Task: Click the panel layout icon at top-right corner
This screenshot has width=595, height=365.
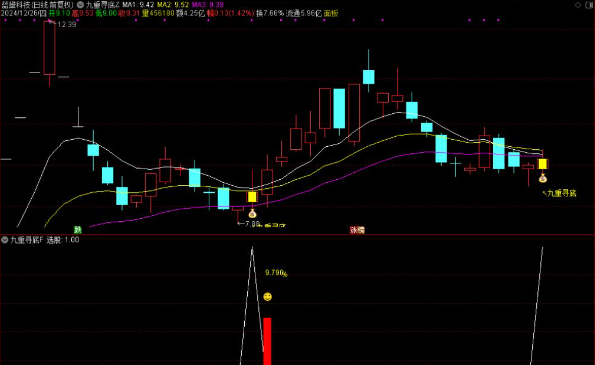Action: 589,5
